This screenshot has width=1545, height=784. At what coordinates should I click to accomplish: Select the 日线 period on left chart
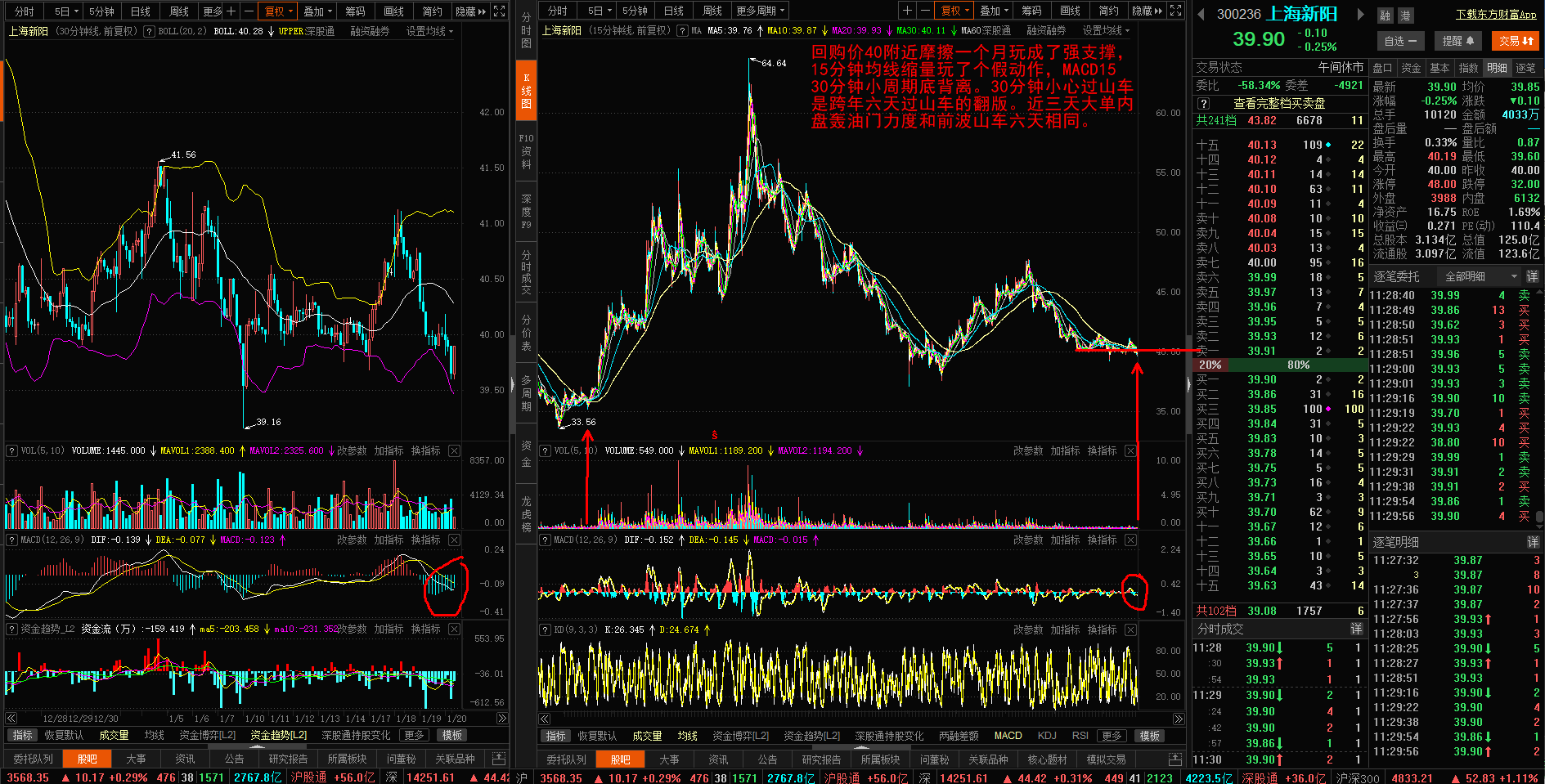[x=141, y=11]
